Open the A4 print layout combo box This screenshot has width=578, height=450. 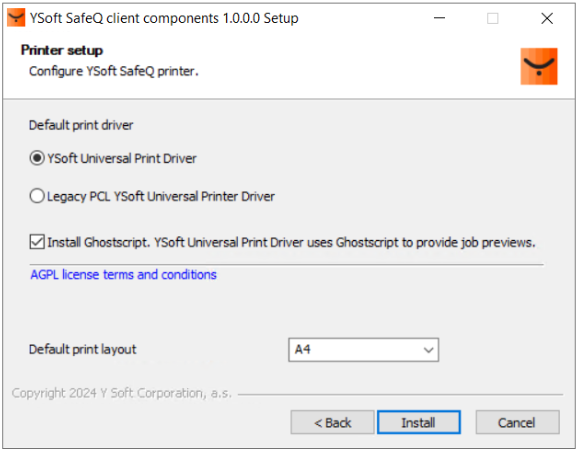coord(363,350)
